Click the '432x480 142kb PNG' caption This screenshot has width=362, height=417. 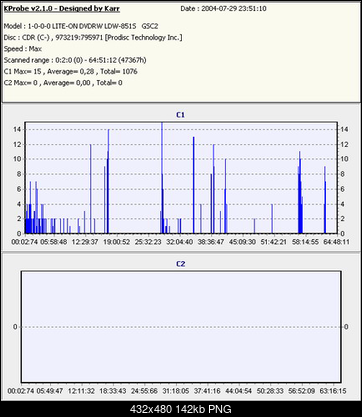[180, 409]
